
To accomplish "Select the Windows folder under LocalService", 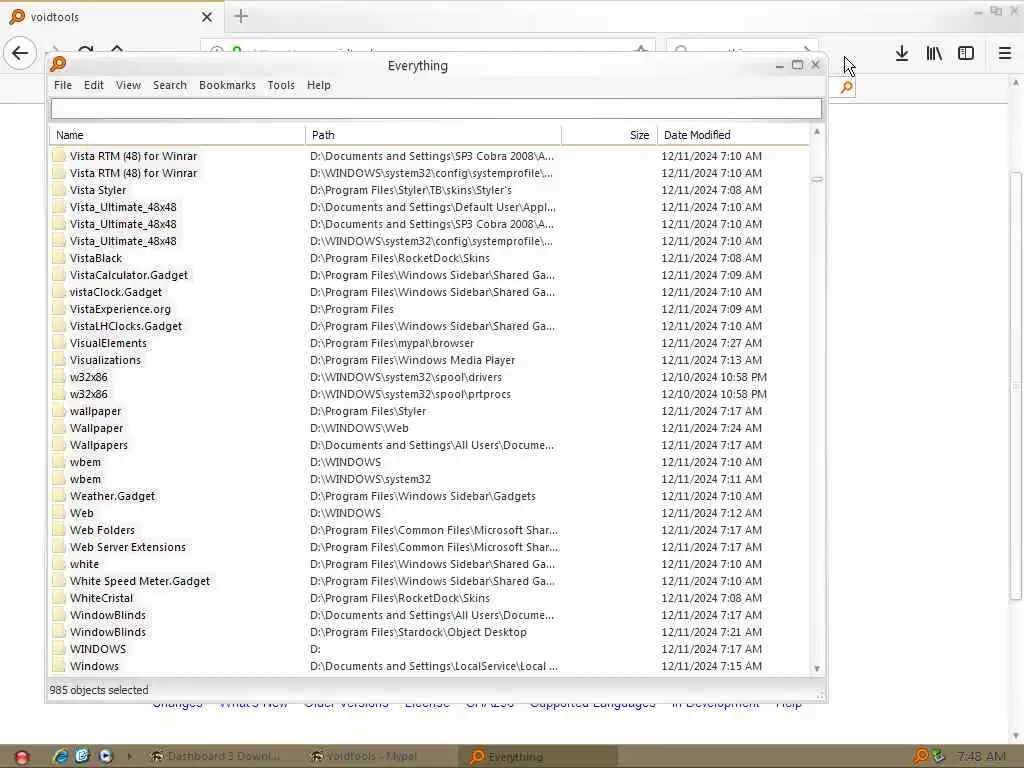I will tap(430, 665).
